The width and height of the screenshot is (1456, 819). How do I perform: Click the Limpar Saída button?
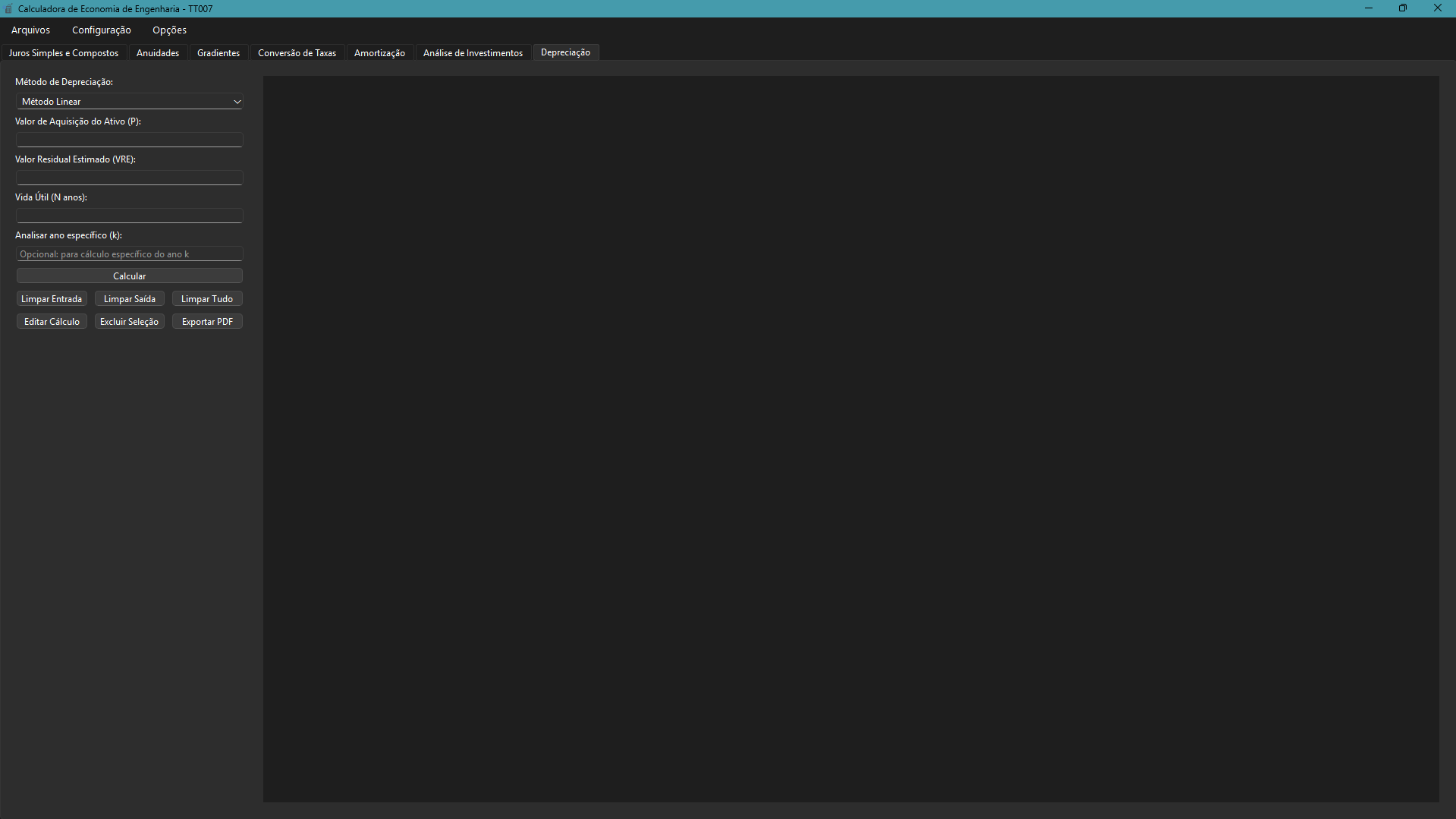pos(130,299)
